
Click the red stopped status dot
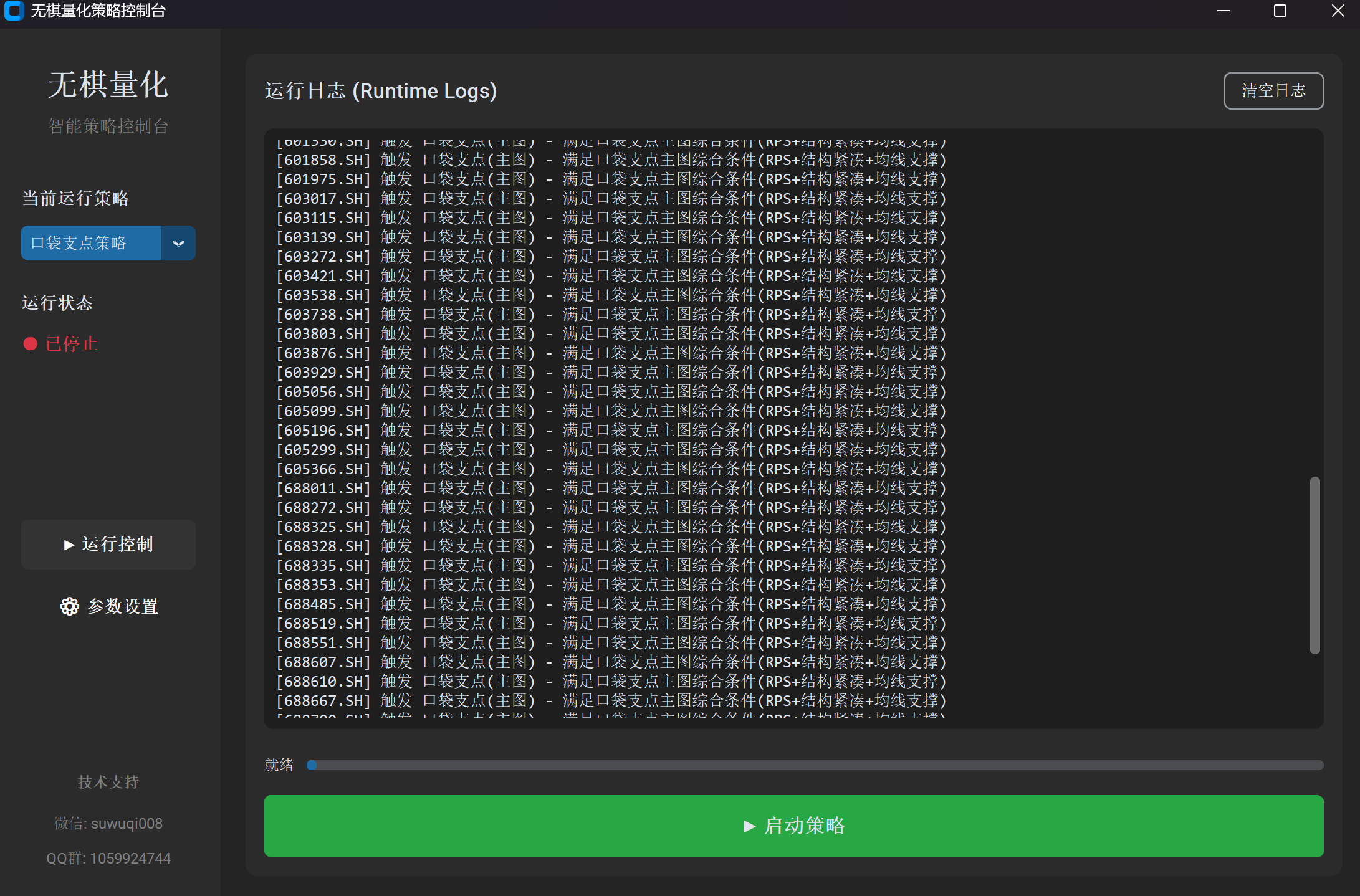coord(30,344)
